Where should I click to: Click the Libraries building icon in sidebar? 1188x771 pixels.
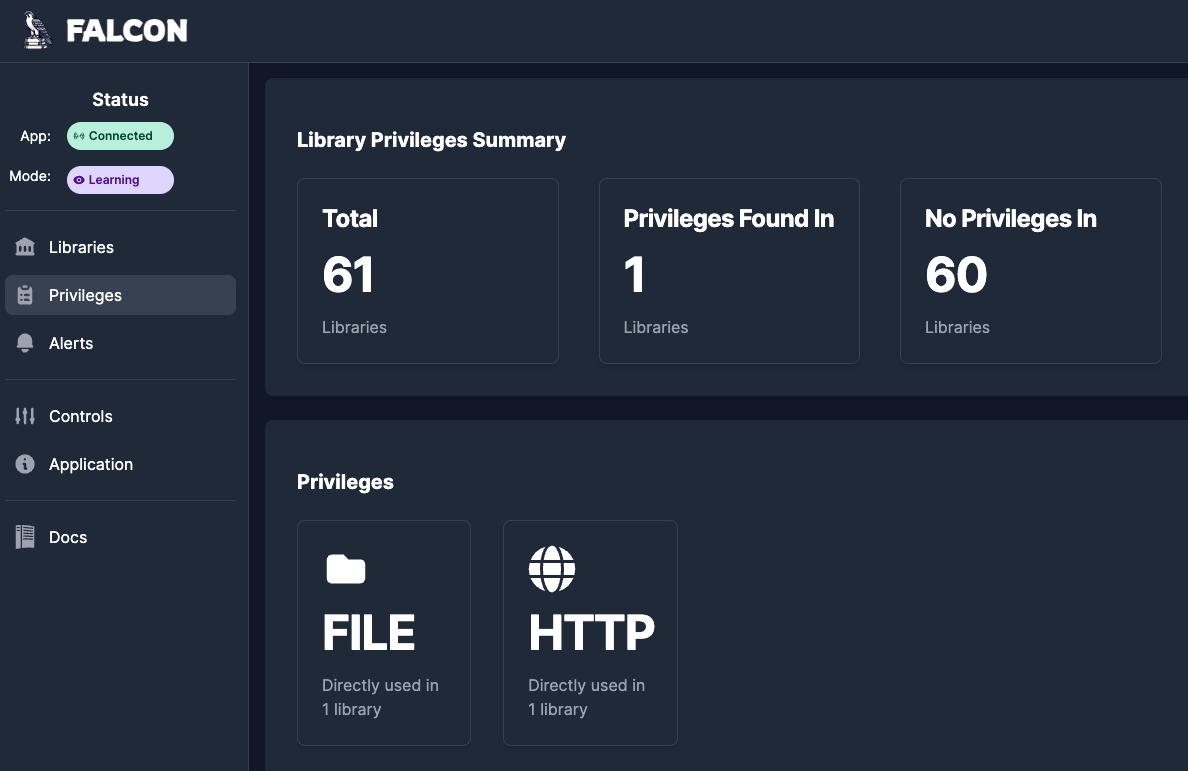pyautogui.click(x=26, y=247)
